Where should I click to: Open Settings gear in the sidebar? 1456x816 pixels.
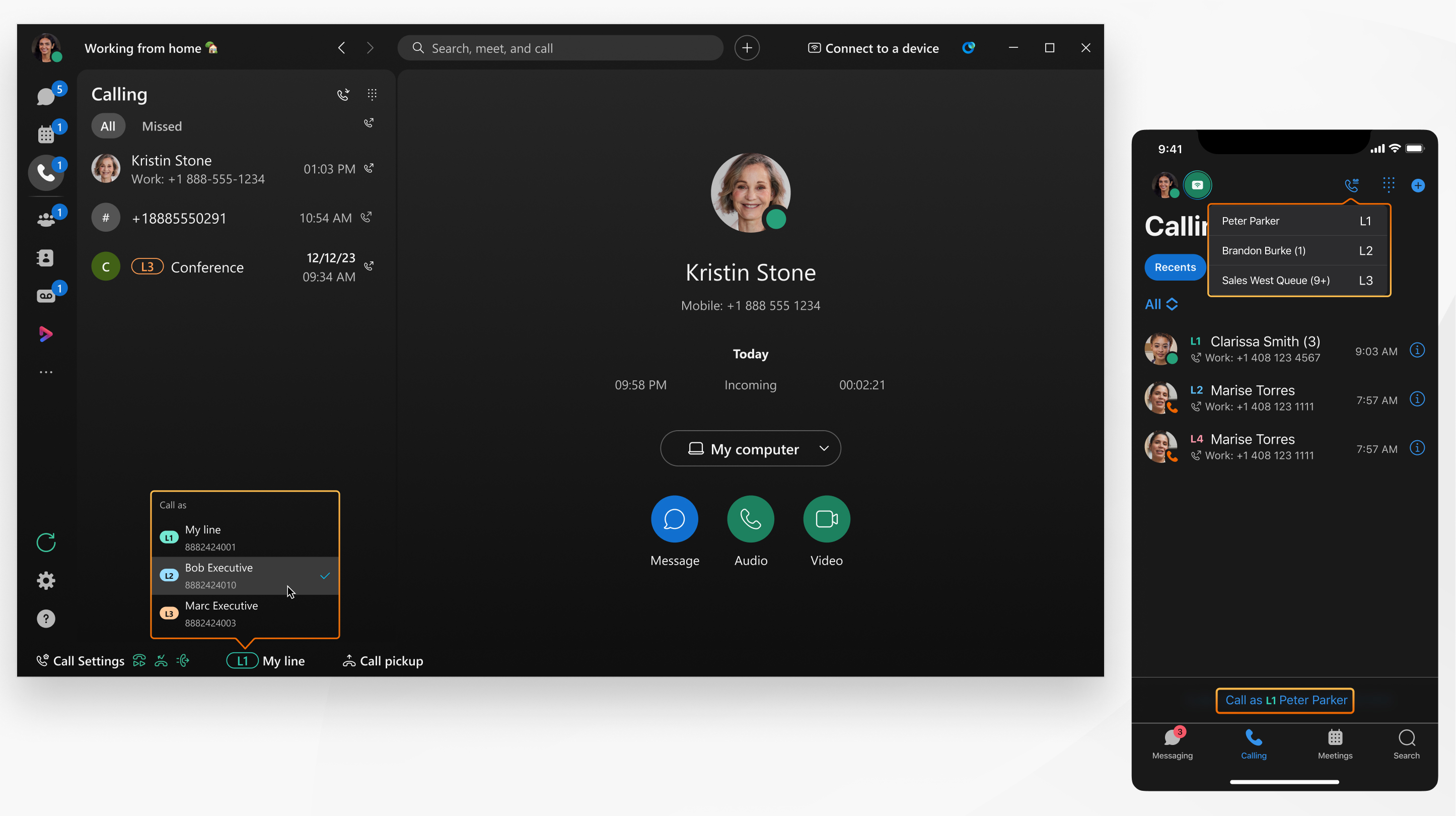coord(46,581)
